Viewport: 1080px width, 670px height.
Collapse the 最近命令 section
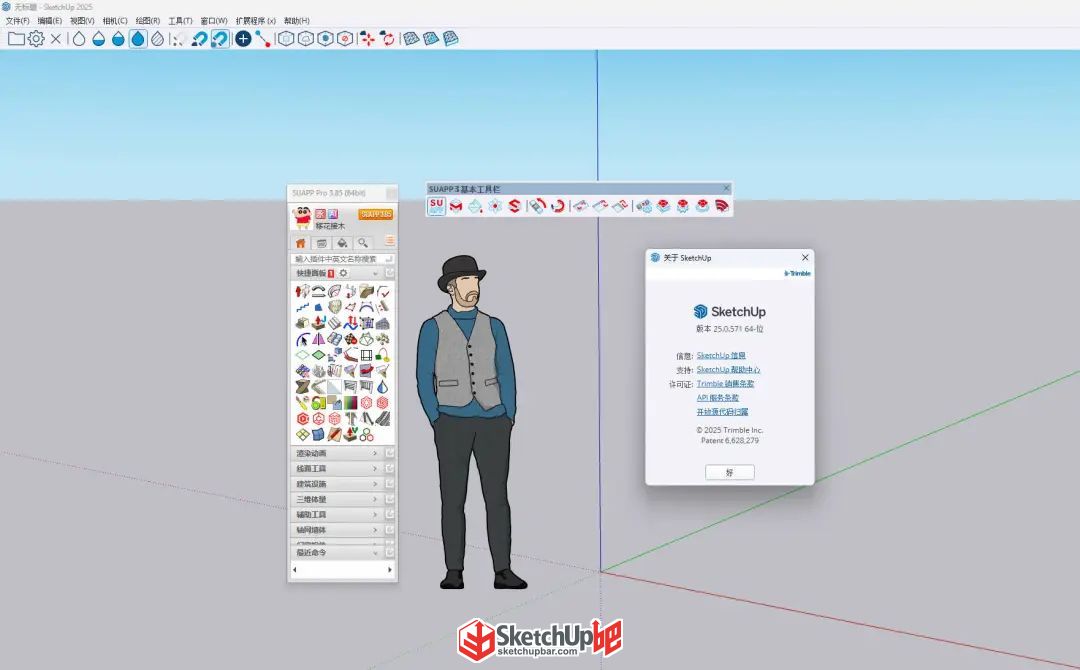click(x=336, y=552)
